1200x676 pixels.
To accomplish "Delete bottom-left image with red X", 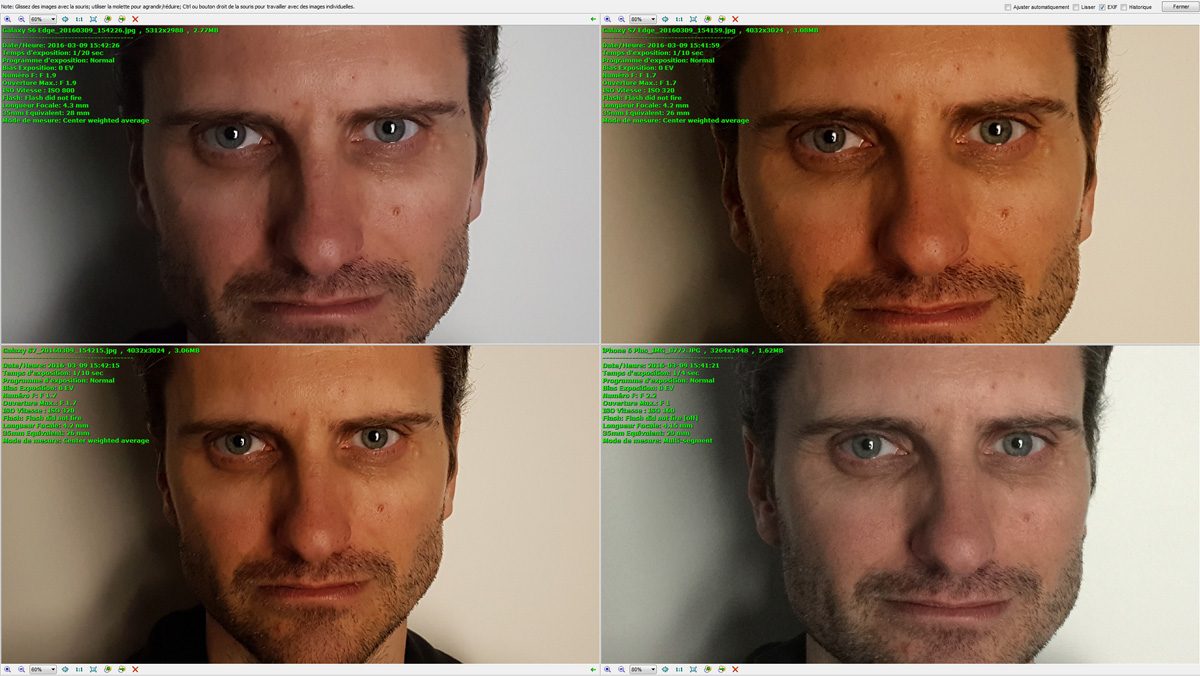I will tap(135, 669).
